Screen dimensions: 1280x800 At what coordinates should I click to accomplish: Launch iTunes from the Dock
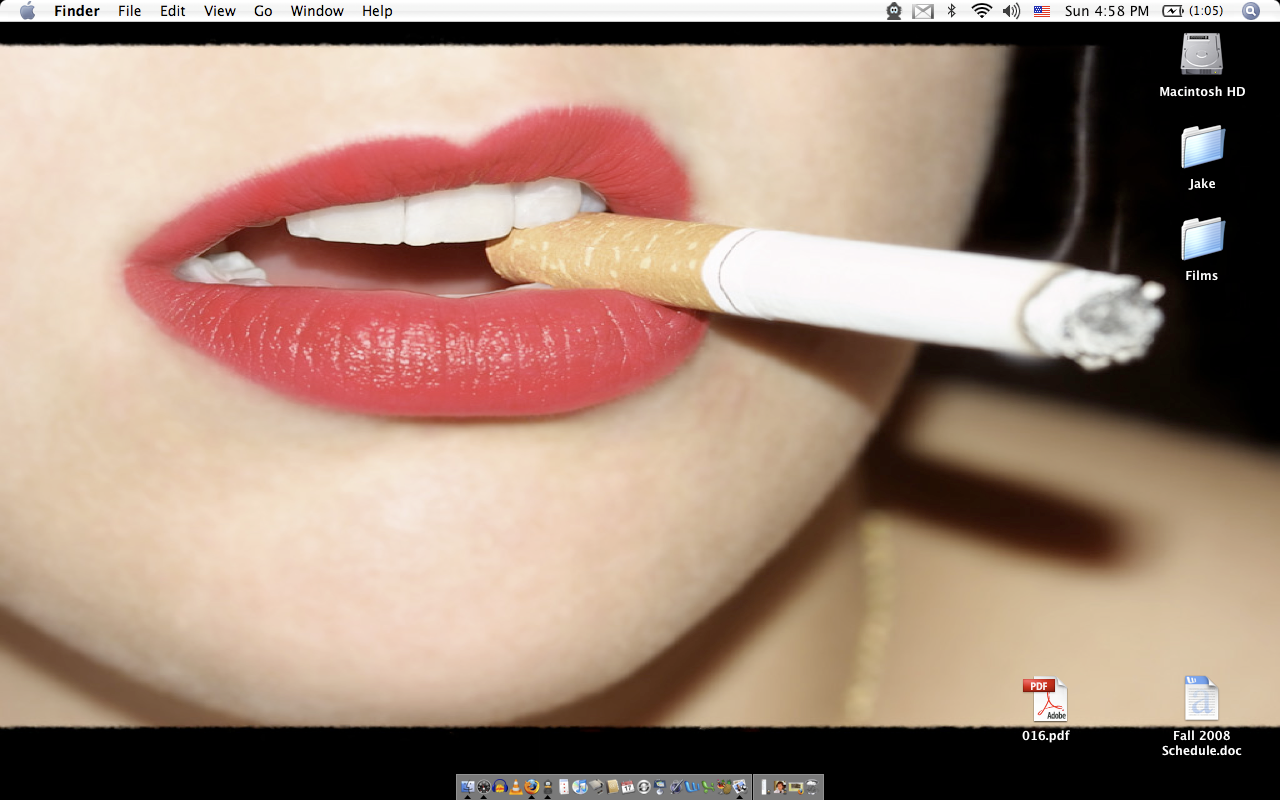tap(580, 787)
